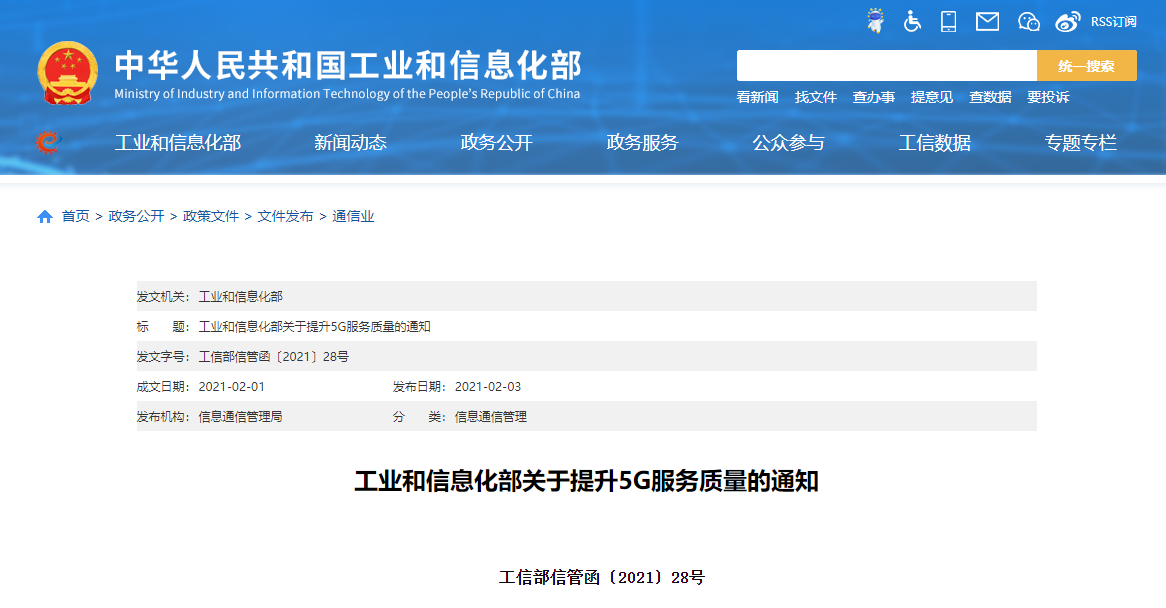
Task: Select 政务公开 in the main navigation
Action: [x=496, y=143]
